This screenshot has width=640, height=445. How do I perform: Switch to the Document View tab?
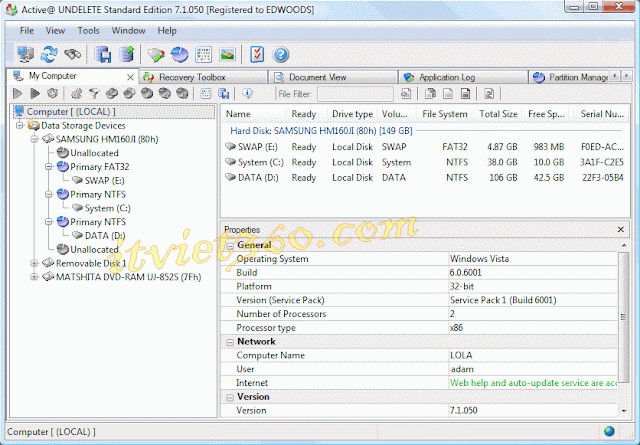333,77
